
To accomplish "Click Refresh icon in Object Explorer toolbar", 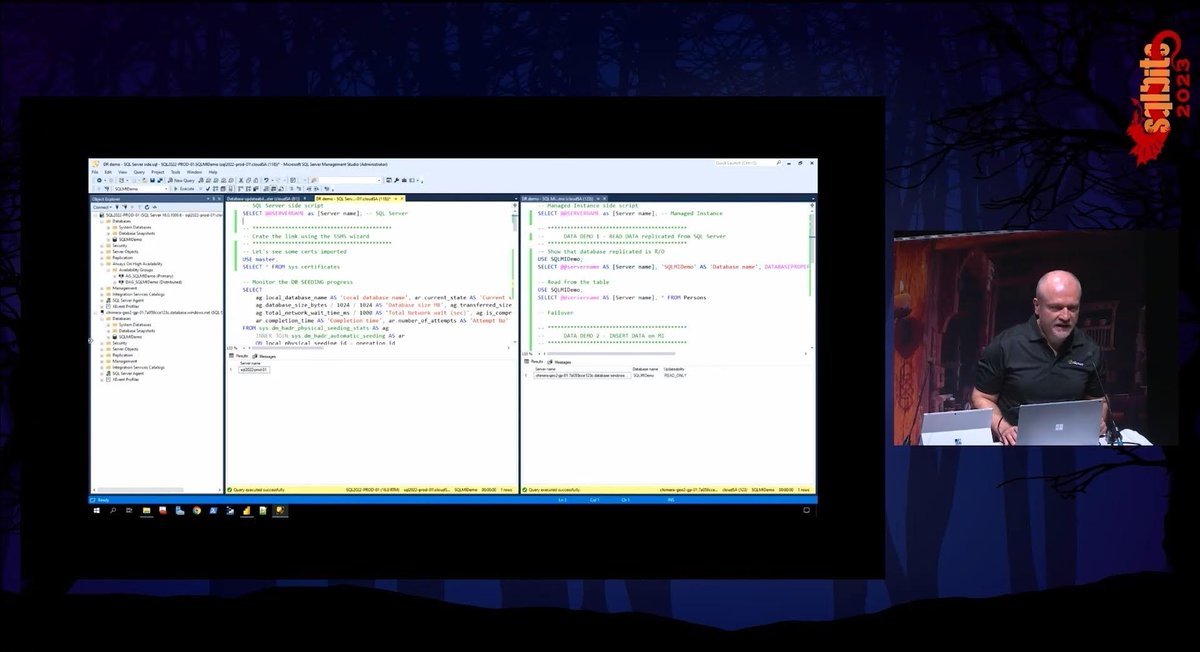I will (146, 207).
